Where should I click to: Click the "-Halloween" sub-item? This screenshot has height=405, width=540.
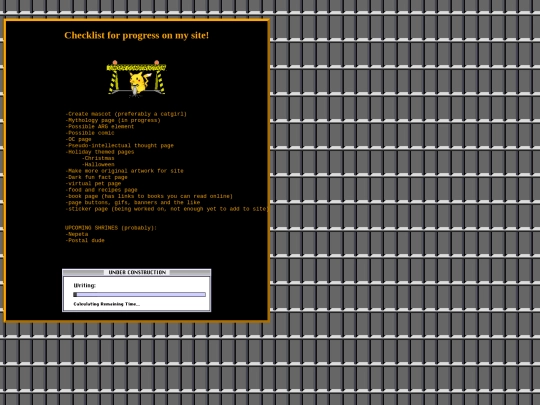pos(98,165)
